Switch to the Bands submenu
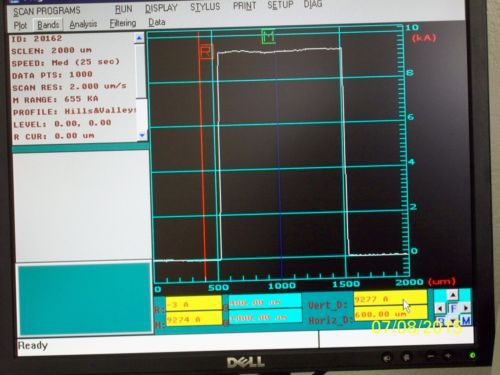This screenshot has height=375, width=500. tap(48, 25)
